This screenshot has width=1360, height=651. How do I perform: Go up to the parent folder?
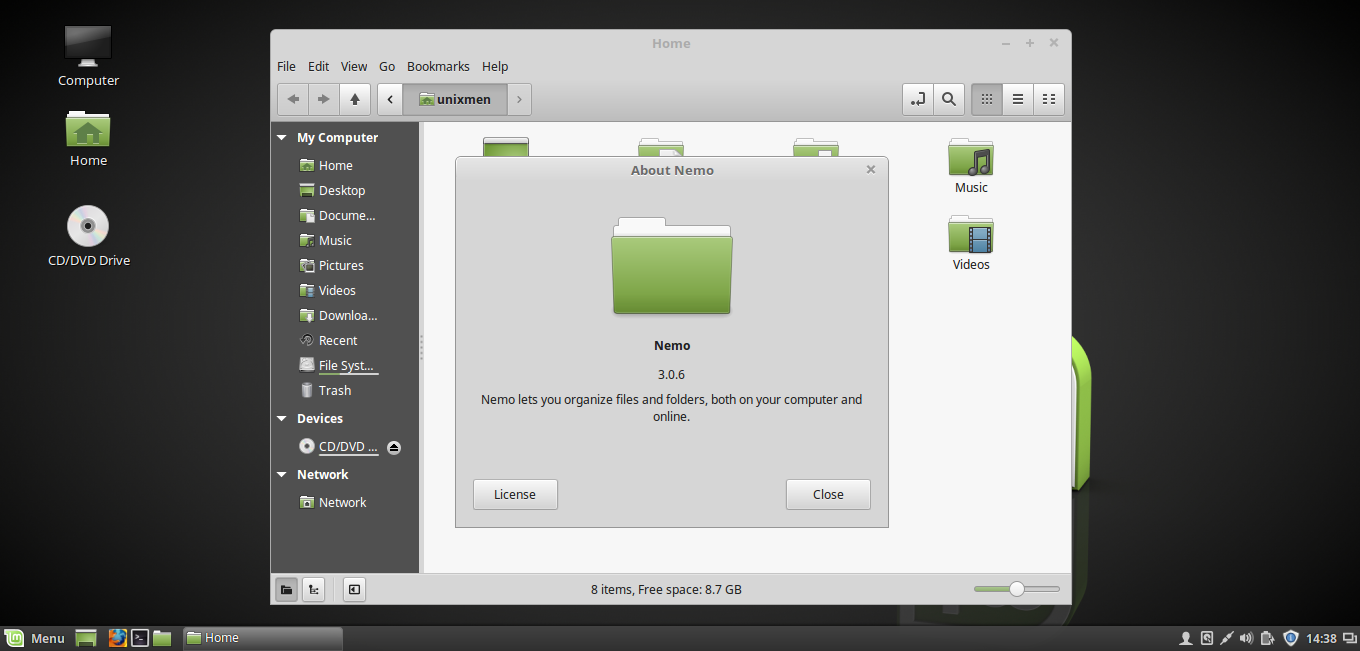(x=355, y=99)
